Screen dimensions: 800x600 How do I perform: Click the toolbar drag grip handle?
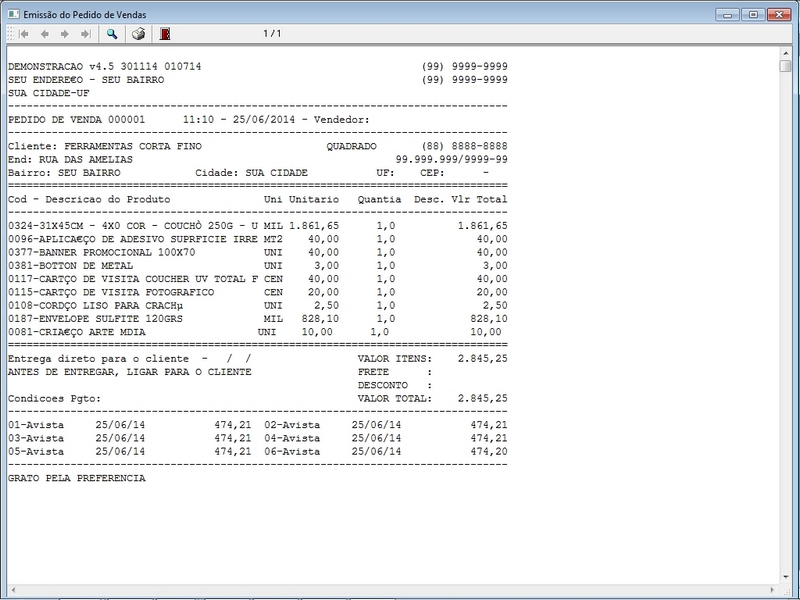coord(11,34)
